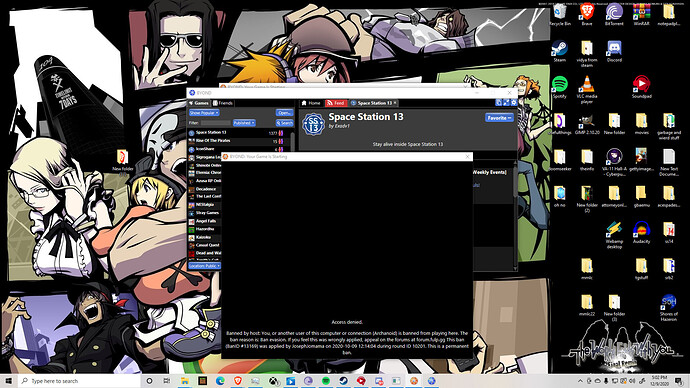Close the Space Station 13 tab
Viewport: 690px width, 388px height.
point(395,103)
